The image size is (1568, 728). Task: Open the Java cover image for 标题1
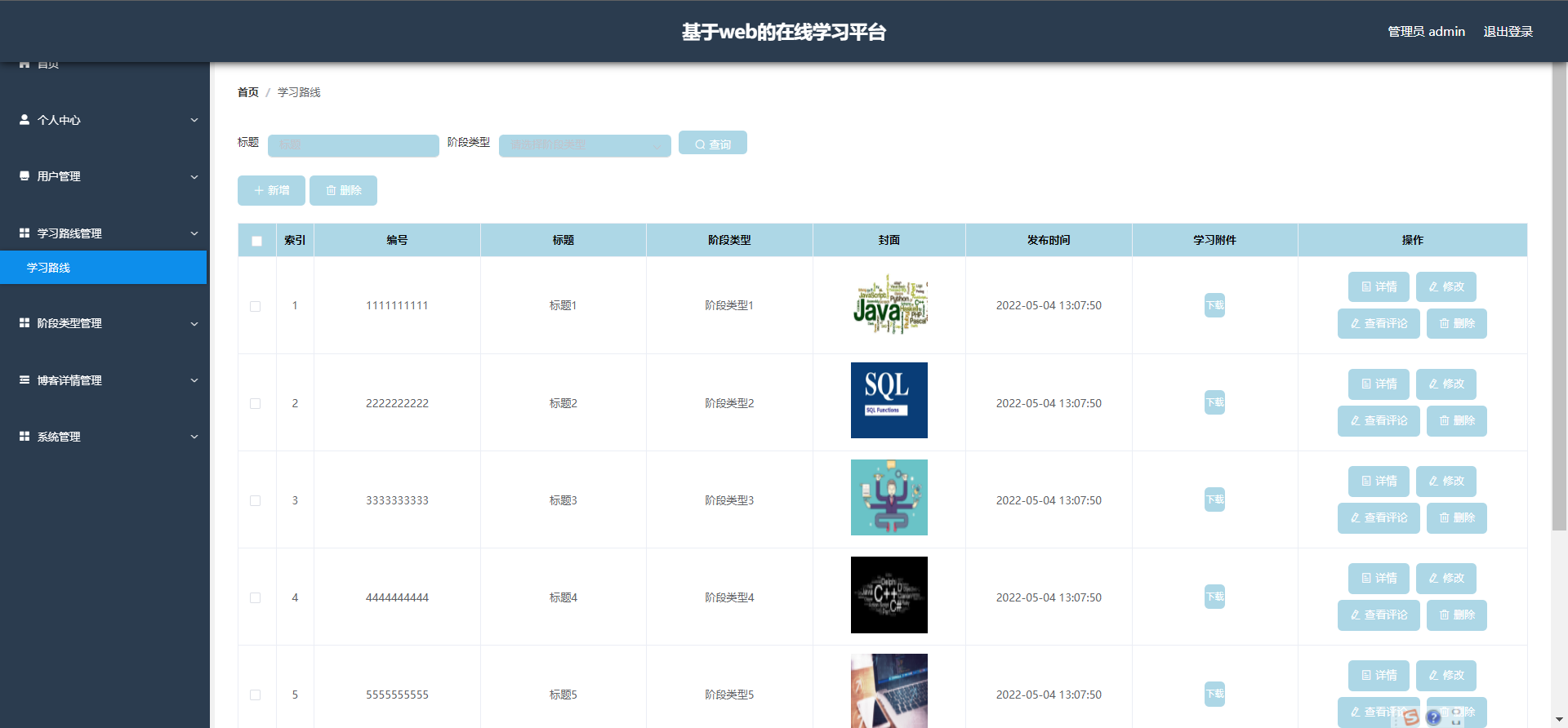point(889,304)
